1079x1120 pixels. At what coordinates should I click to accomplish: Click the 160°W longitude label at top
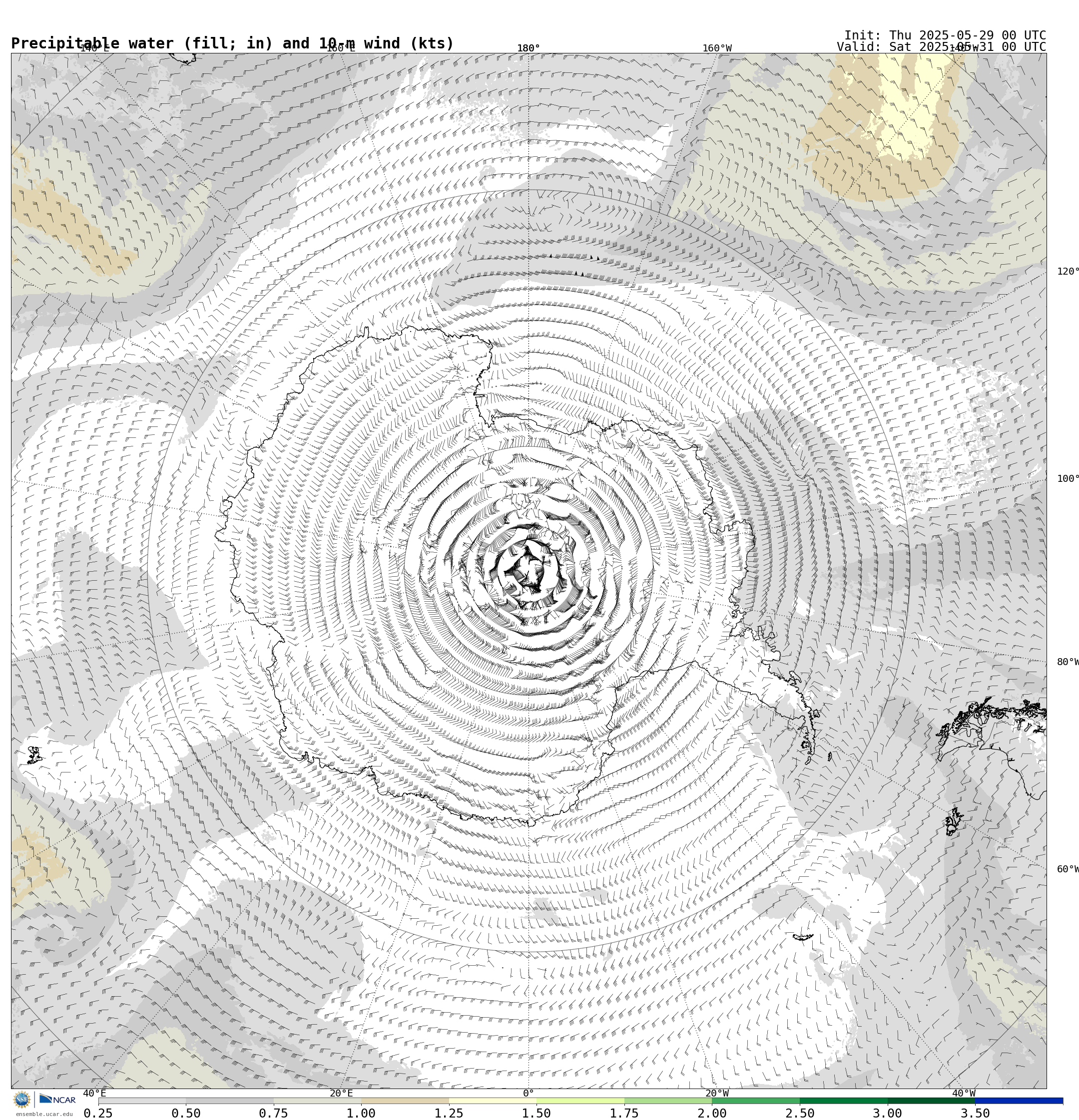tap(717, 48)
